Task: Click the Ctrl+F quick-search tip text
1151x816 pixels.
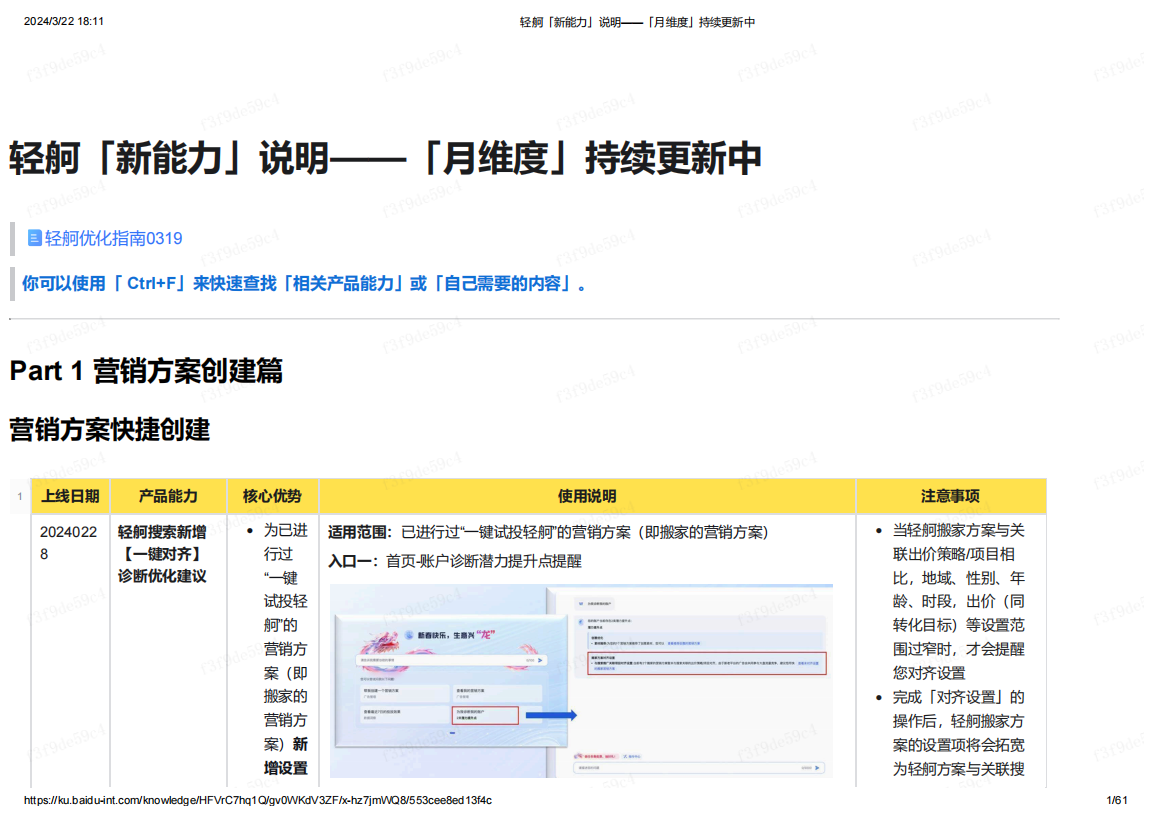Action: 304,284
